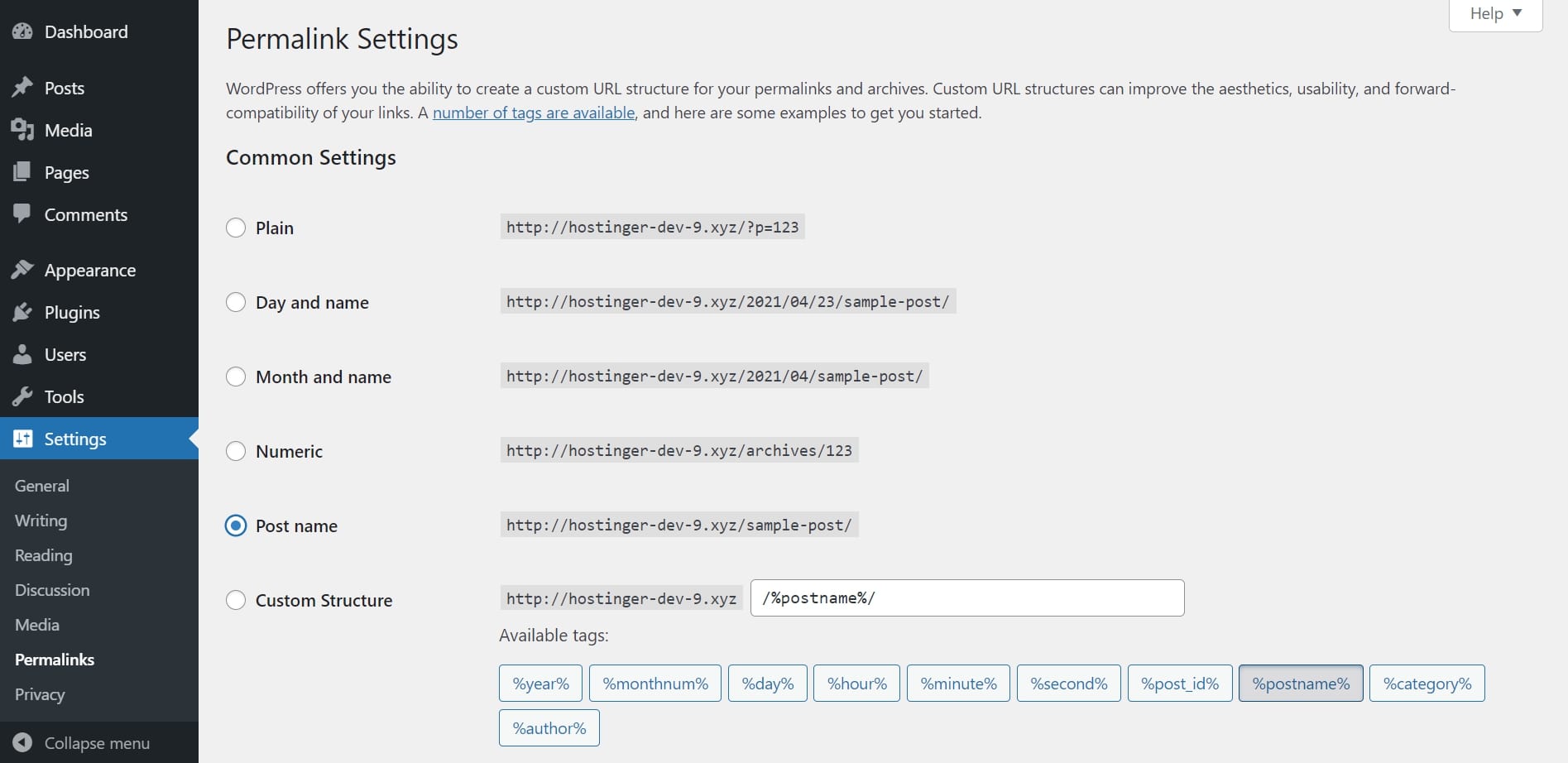The width and height of the screenshot is (1568, 763).
Task: Add the %author% tag
Action: point(549,728)
